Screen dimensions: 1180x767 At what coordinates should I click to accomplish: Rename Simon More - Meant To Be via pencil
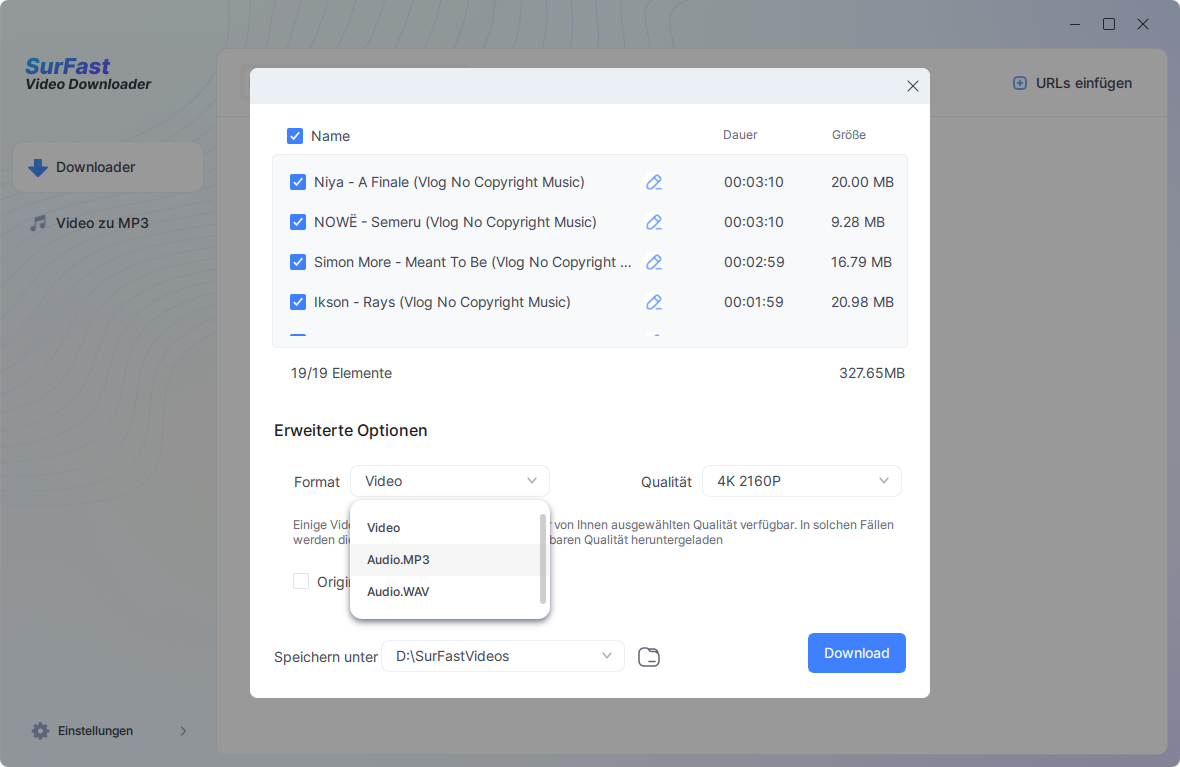coord(654,262)
